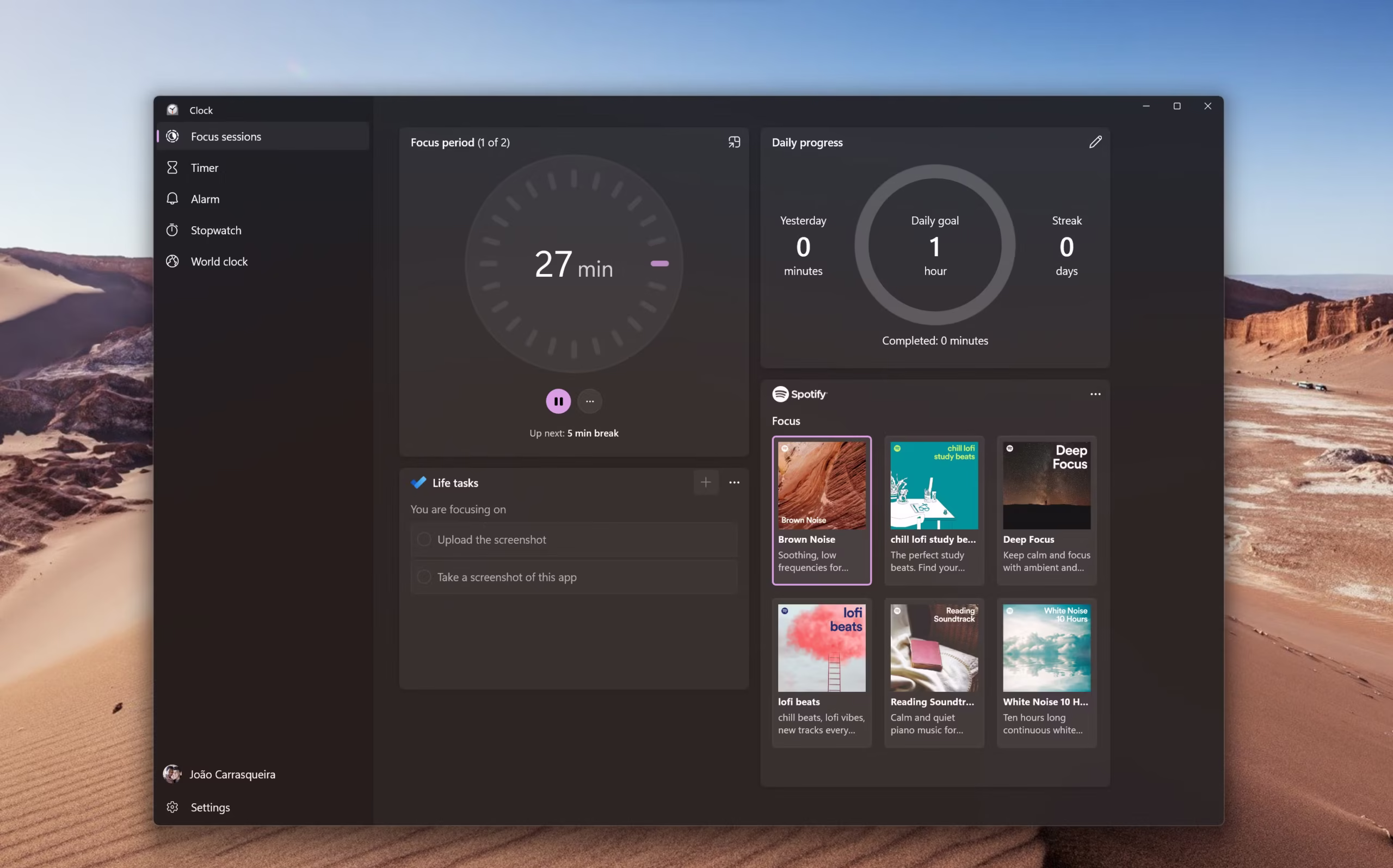Check off 'Take a screenshot of this app'

point(424,577)
